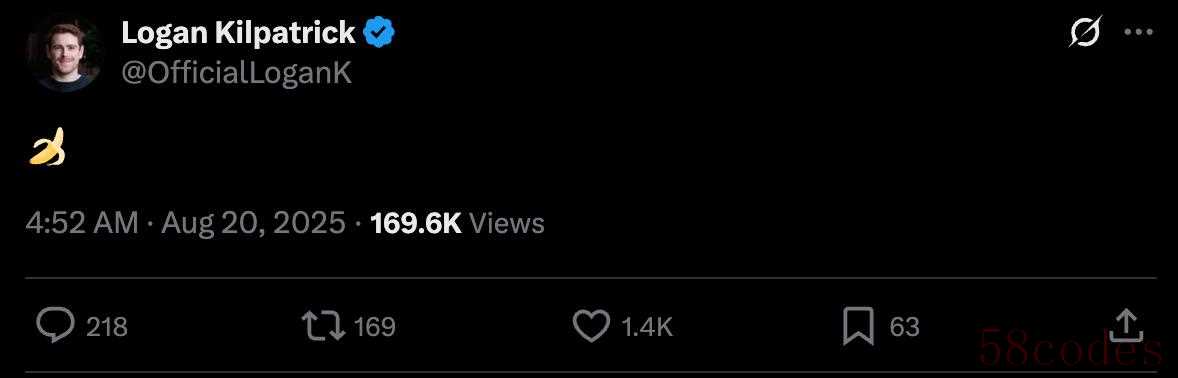Click the Logan Kilpatrick display name
1178x378 pixels.
click(238, 32)
